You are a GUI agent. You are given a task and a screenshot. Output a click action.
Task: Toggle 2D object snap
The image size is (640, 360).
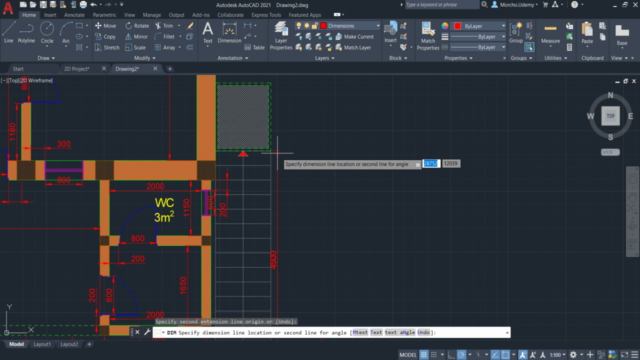(505, 354)
